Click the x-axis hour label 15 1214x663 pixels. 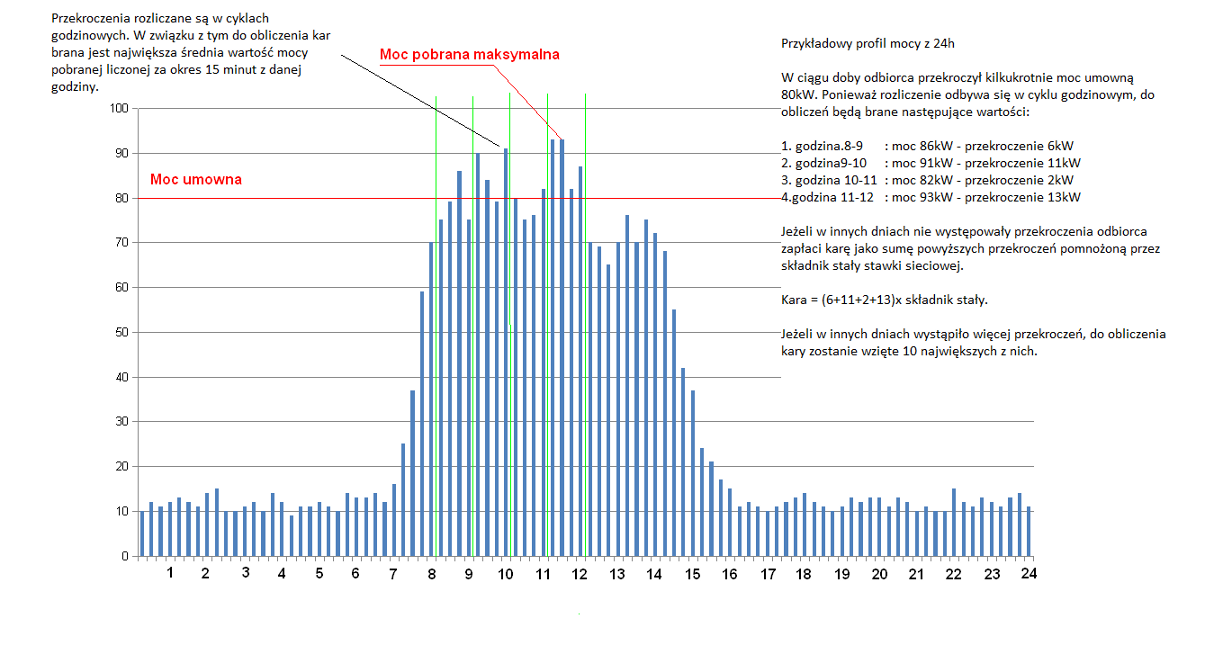pos(693,574)
